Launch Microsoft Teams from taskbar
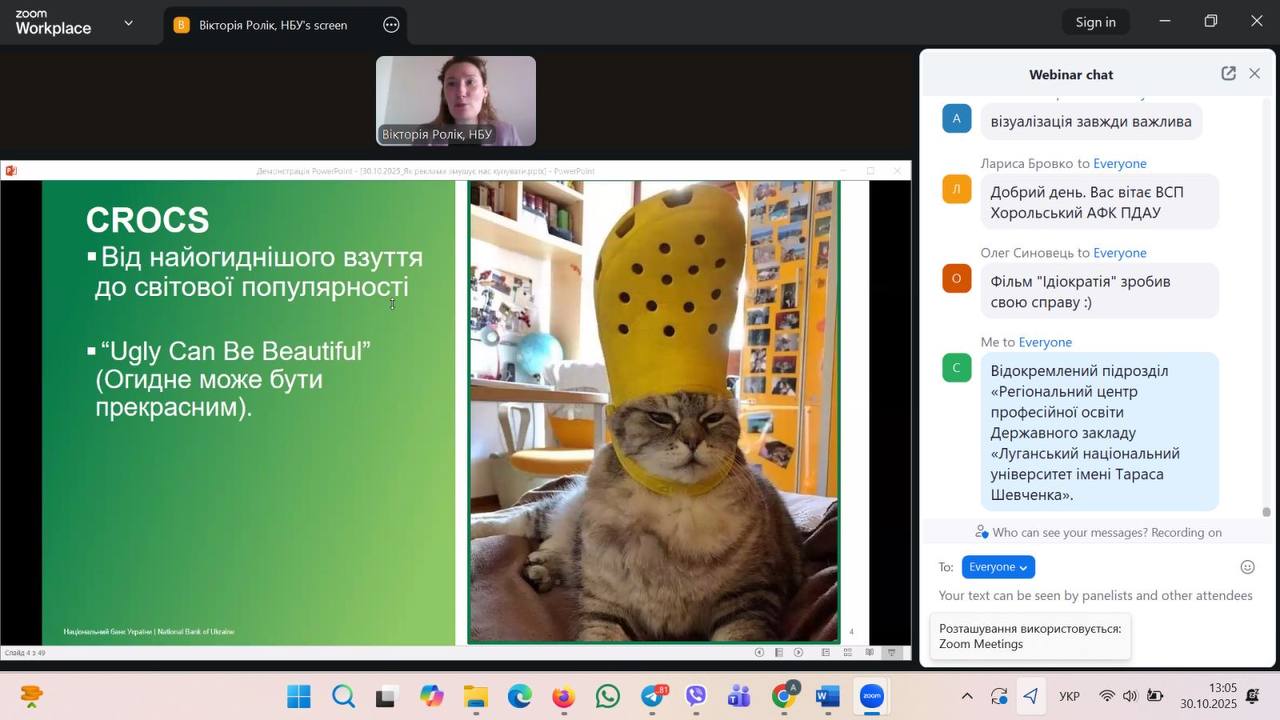The width and height of the screenshot is (1280, 720). 739,696
